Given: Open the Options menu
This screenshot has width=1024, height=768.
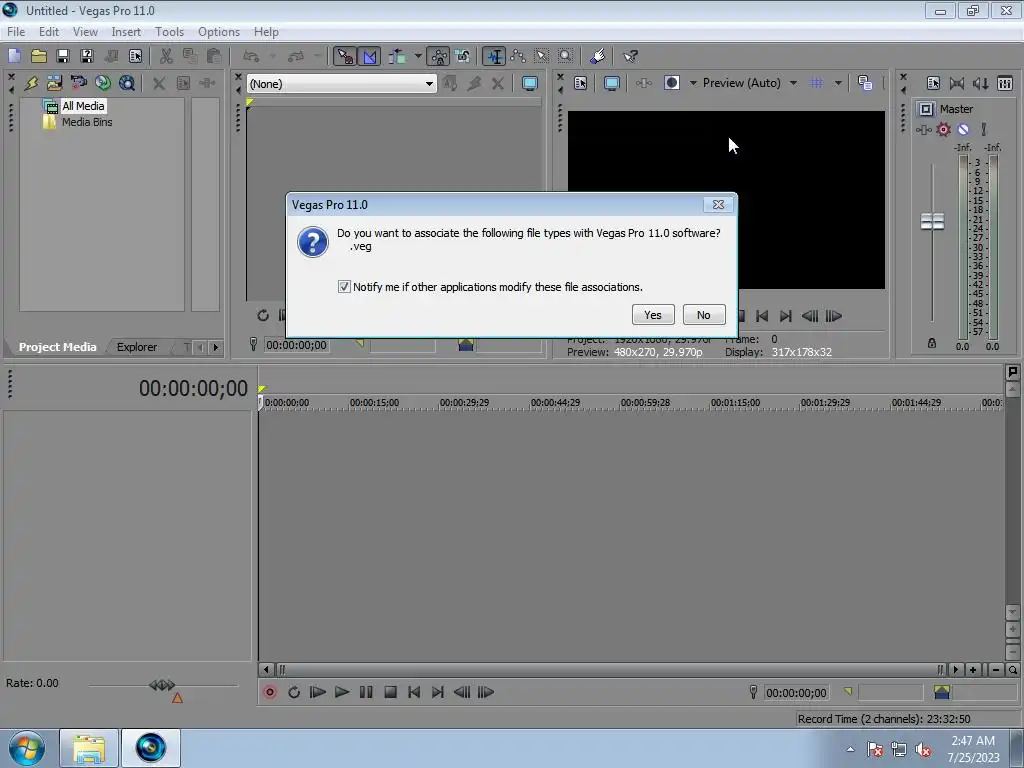Looking at the screenshot, I should (219, 31).
